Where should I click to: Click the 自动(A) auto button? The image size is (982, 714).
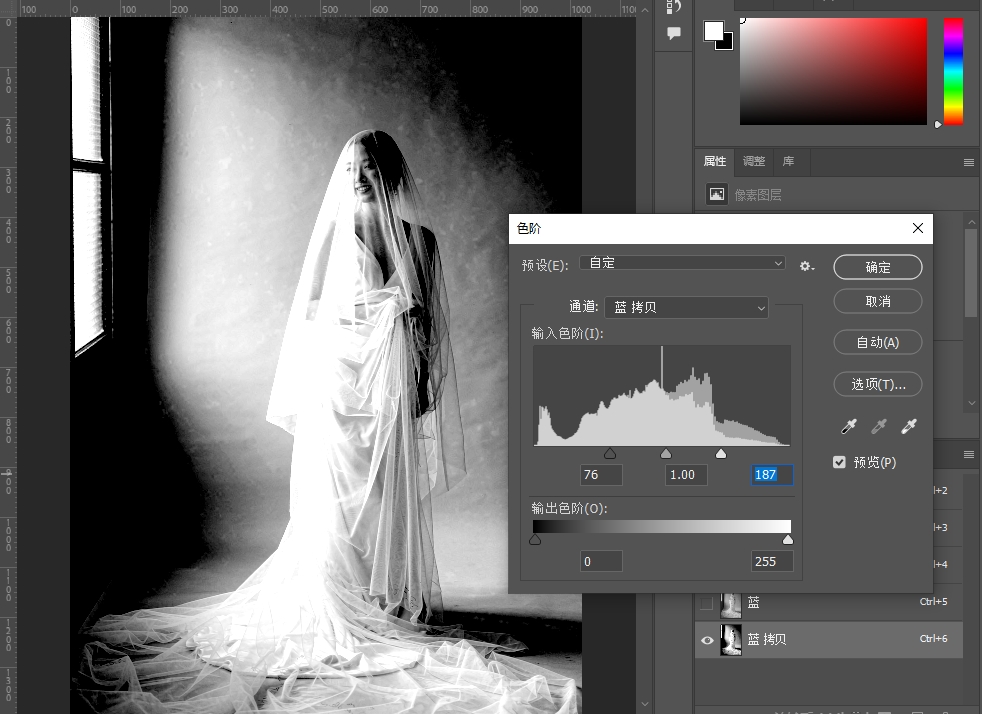tap(877, 343)
